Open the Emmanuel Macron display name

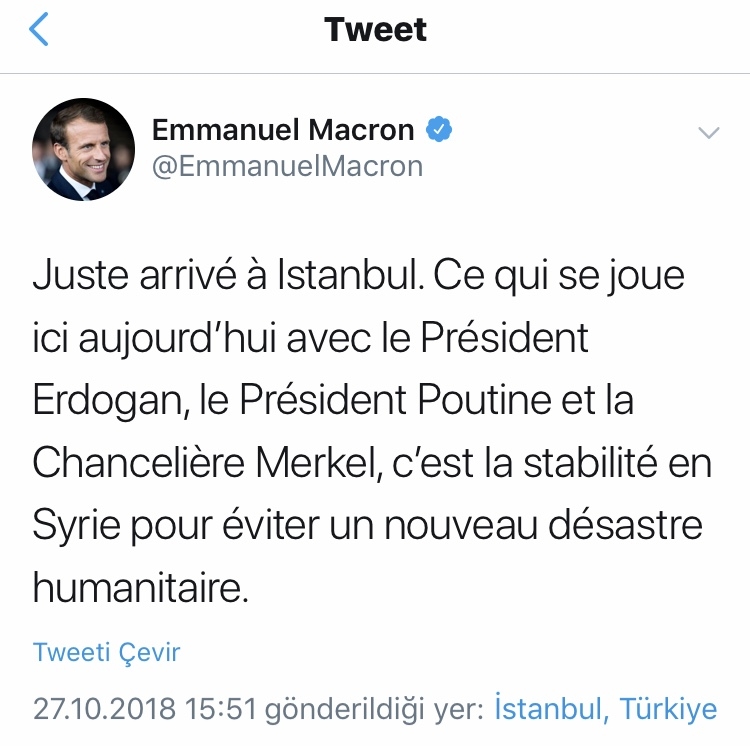click(x=283, y=130)
